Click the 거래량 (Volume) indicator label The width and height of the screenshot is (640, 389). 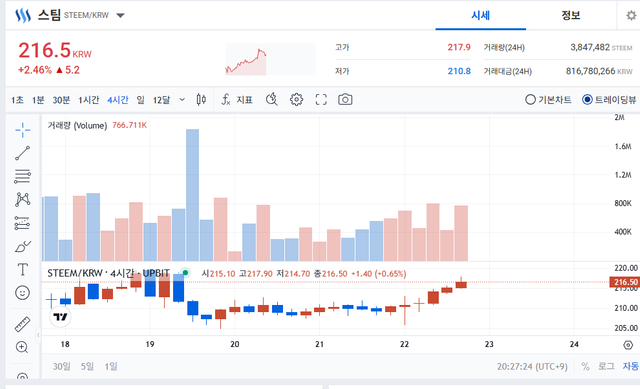coord(77,125)
